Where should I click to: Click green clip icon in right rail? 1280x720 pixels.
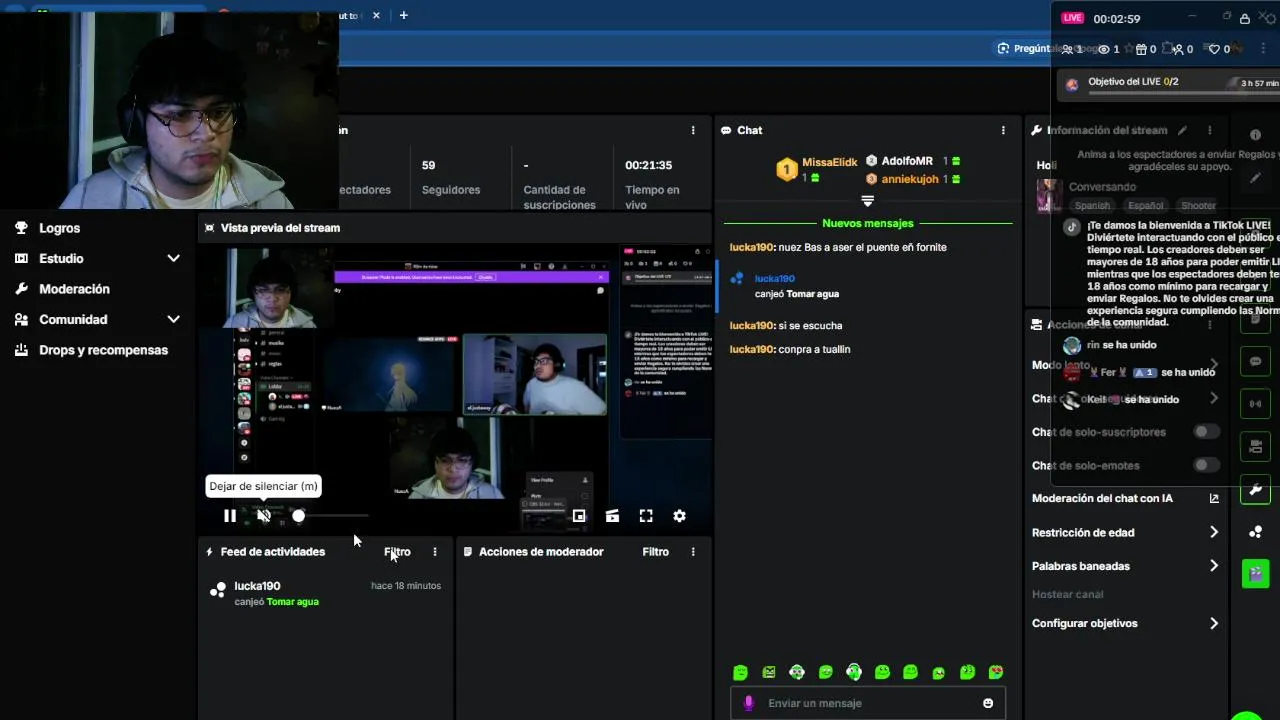[x=1255, y=574]
